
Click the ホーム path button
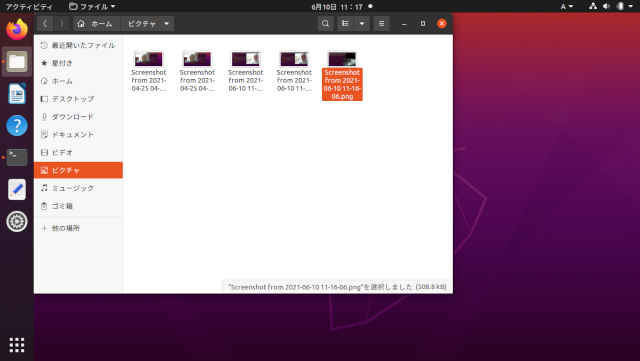pos(95,24)
